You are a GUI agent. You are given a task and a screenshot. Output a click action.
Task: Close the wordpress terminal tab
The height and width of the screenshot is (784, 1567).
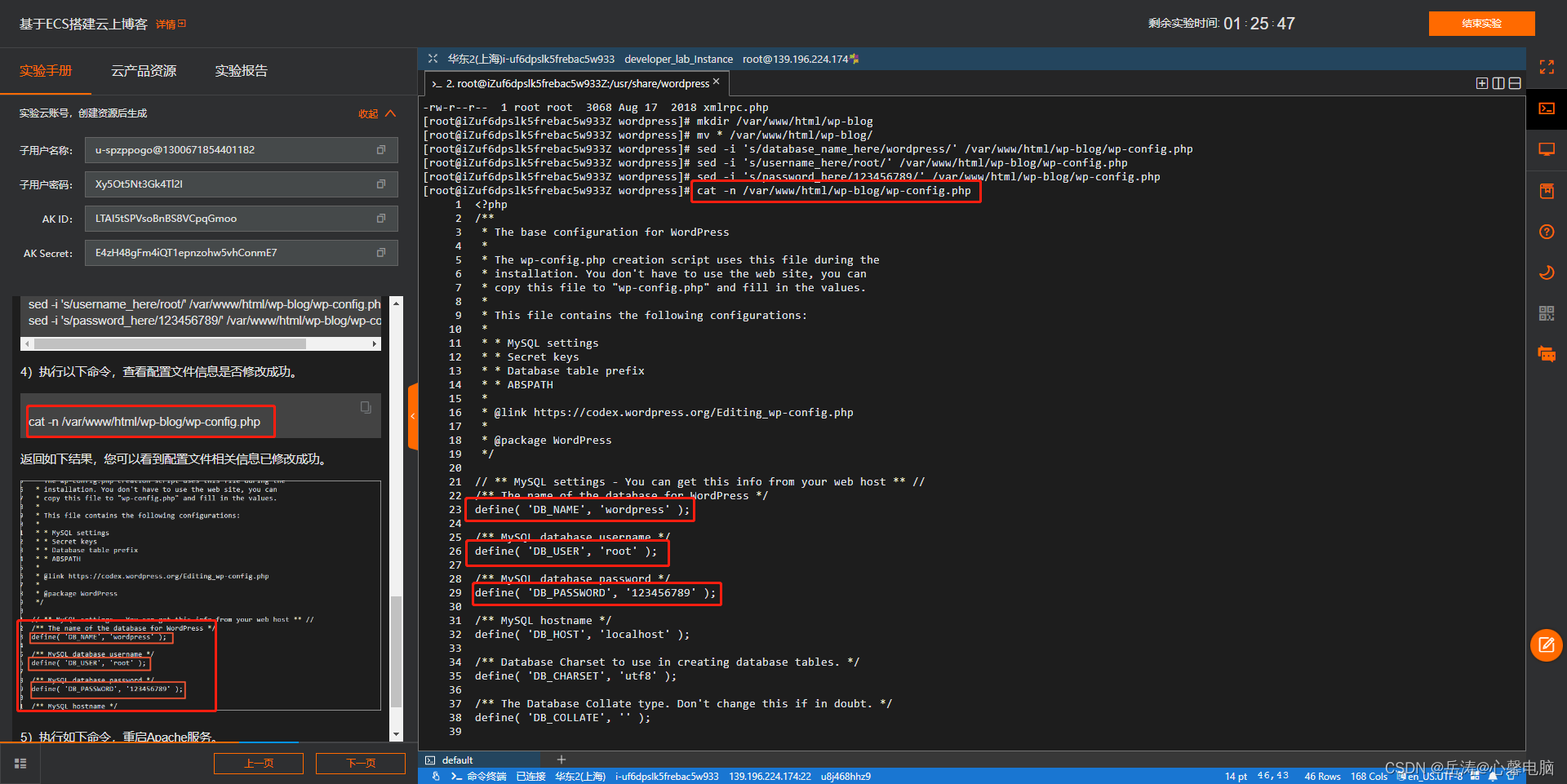tap(717, 82)
